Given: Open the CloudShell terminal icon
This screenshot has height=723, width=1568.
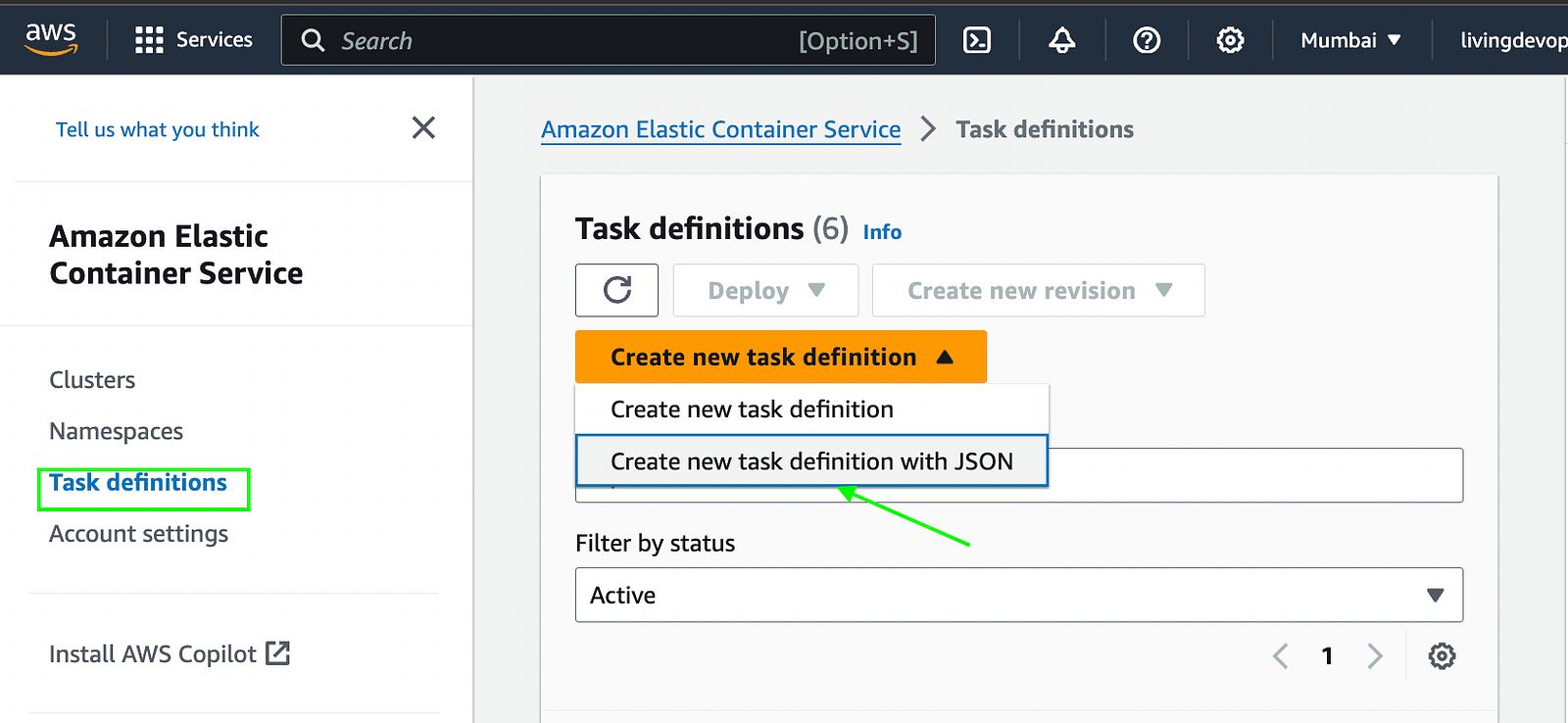Looking at the screenshot, I should (977, 40).
